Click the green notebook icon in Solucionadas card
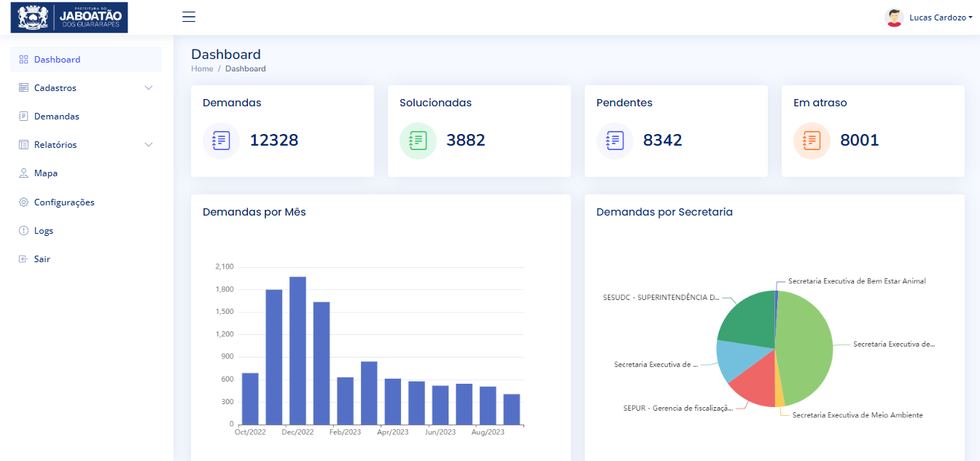The width and height of the screenshot is (980, 461). pos(418,141)
